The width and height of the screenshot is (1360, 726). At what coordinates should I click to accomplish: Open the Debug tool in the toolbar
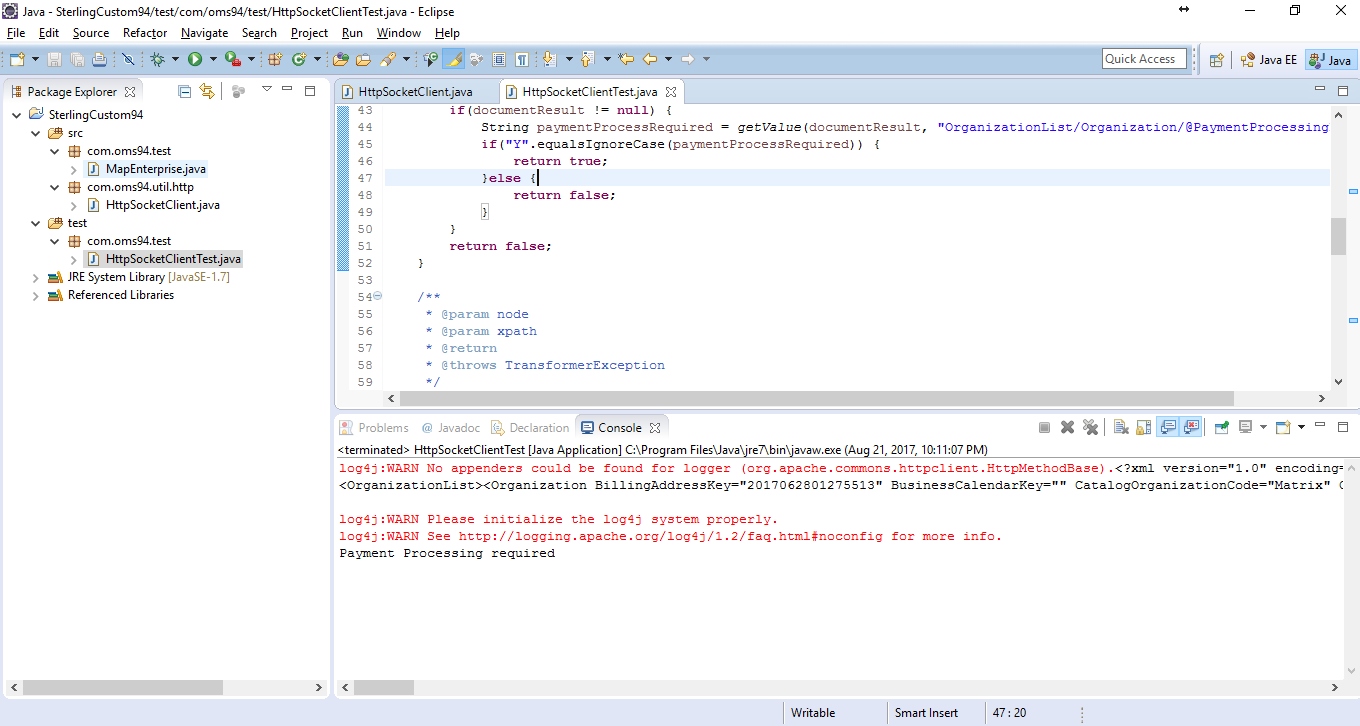point(157,59)
